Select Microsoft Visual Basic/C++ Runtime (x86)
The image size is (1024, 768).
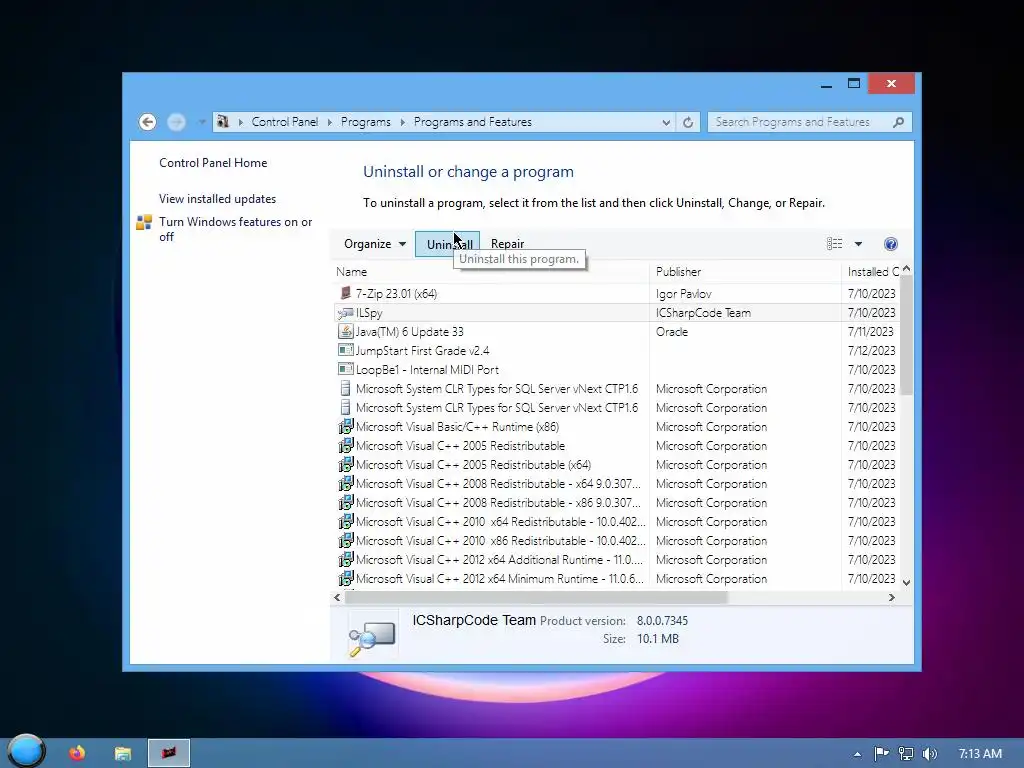pos(457,426)
